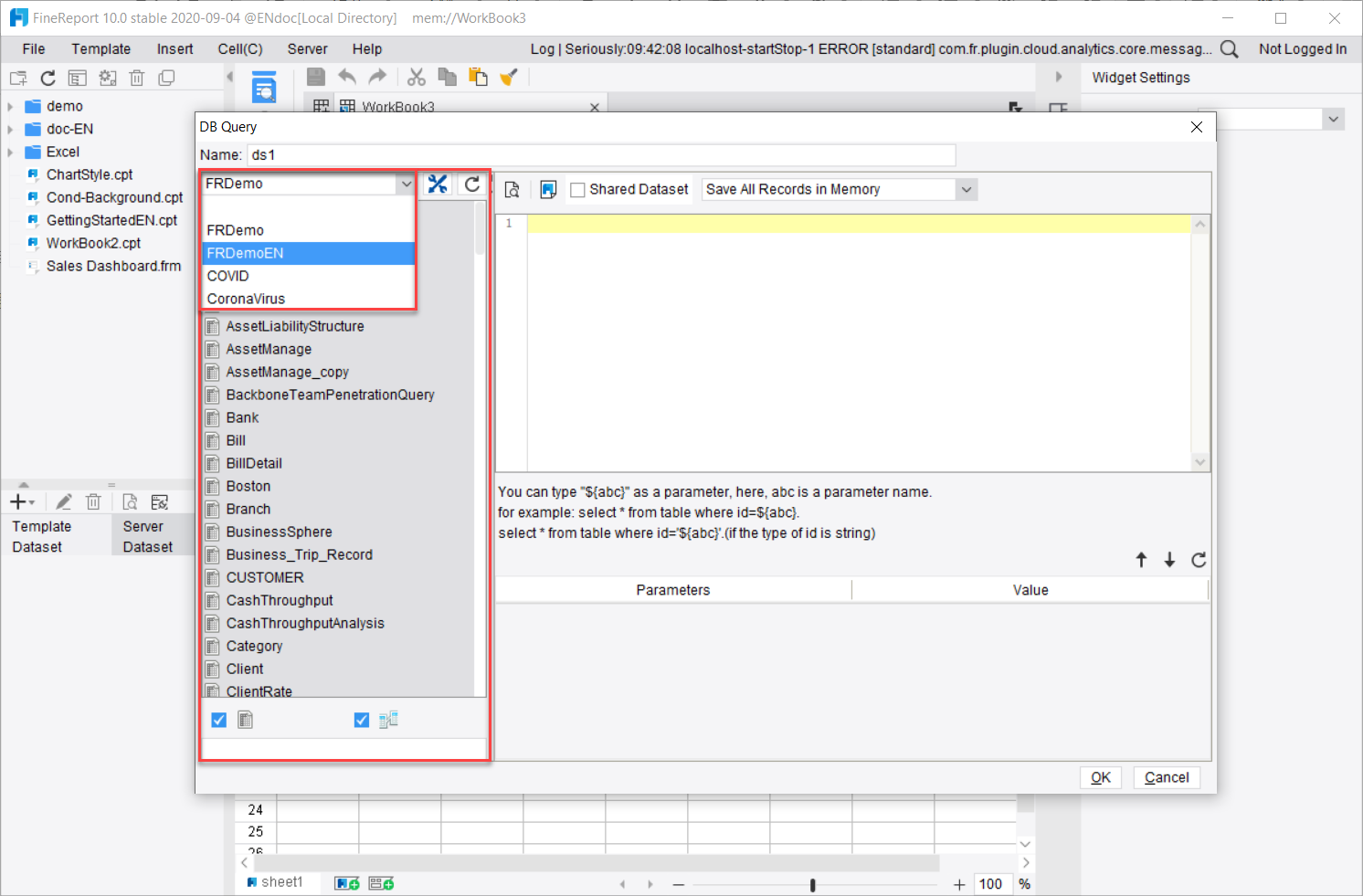Click in the SQL editor area

(x=859, y=343)
